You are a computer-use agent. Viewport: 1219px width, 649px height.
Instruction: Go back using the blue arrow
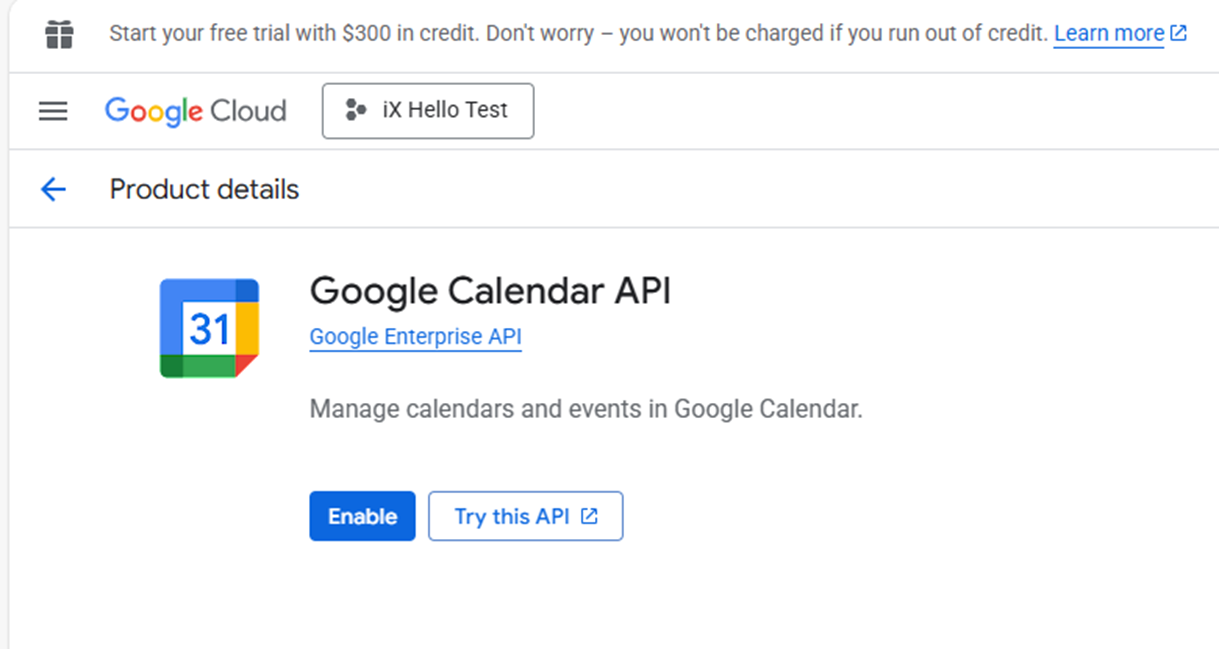[53, 189]
